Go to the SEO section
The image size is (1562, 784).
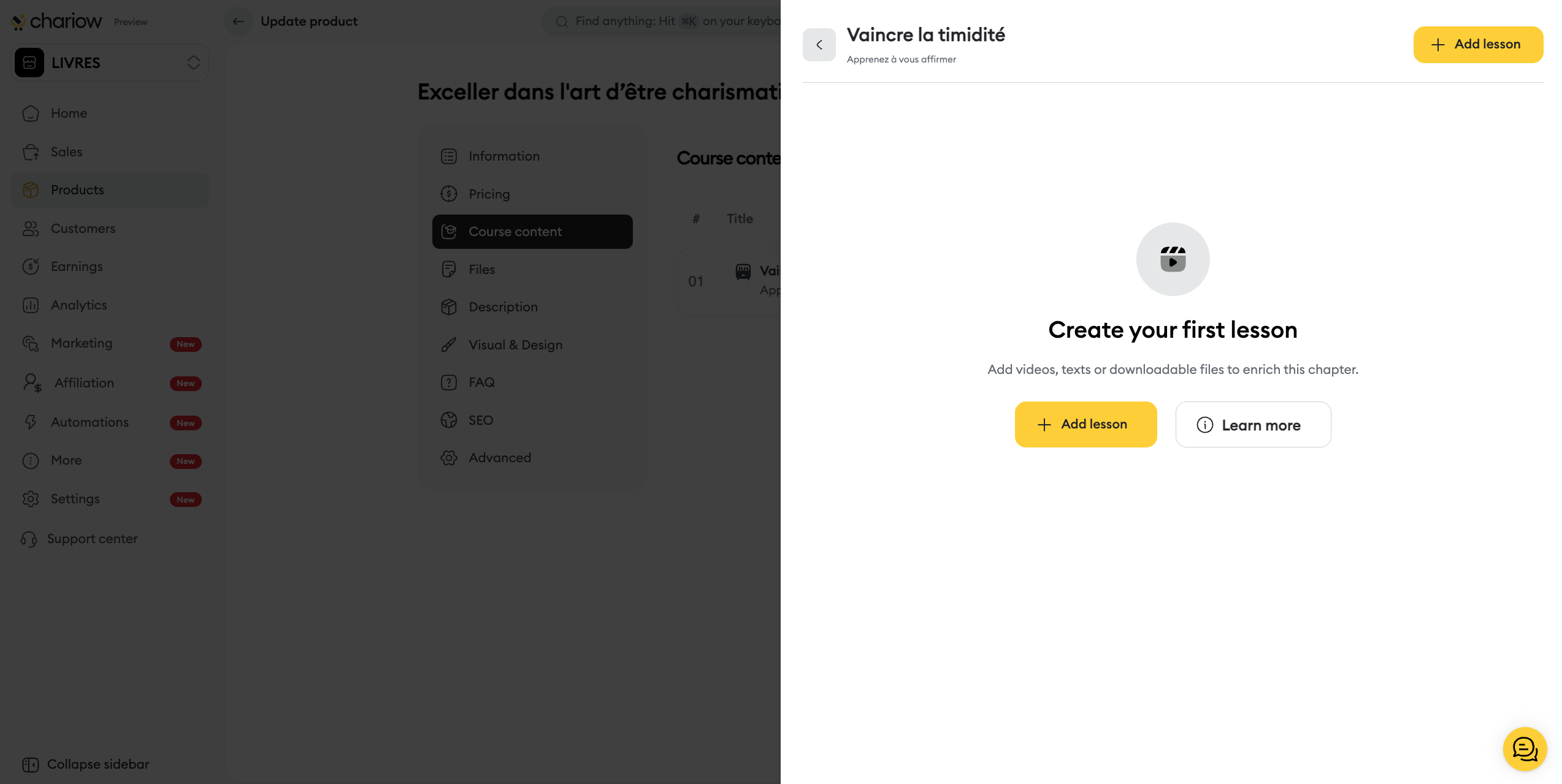[481, 421]
